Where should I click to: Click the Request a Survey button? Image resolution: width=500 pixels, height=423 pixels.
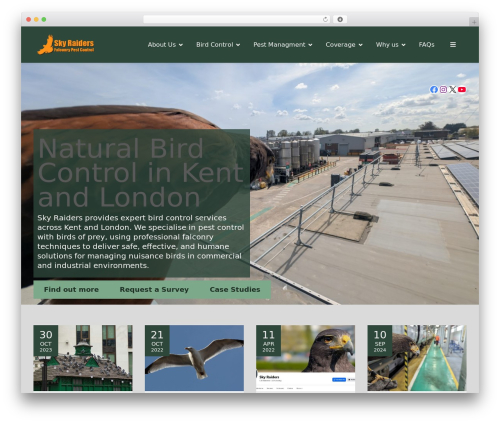click(154, 289)
